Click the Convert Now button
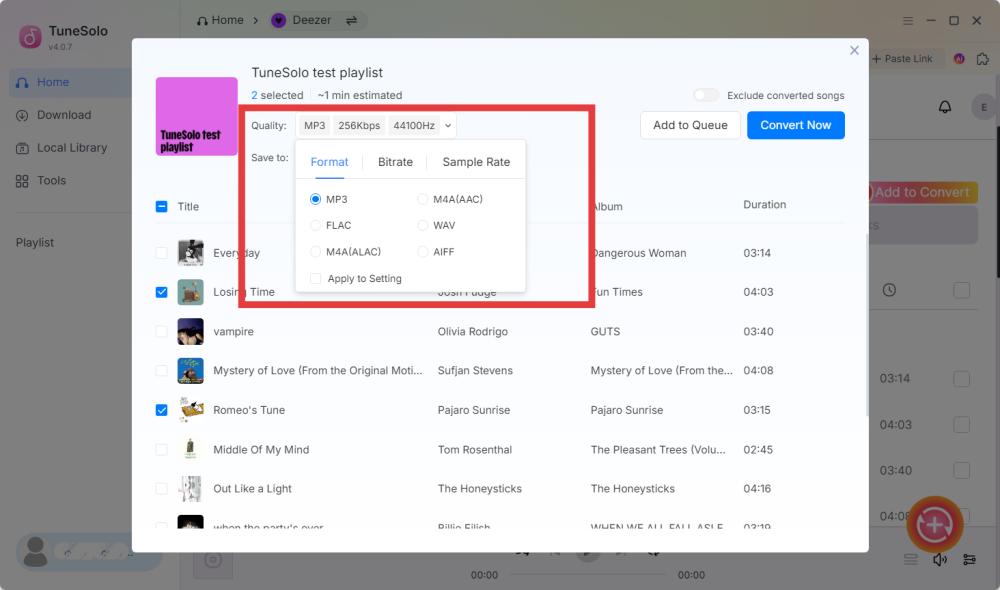This screenshot has height=590, width=1000. (795, 125)
